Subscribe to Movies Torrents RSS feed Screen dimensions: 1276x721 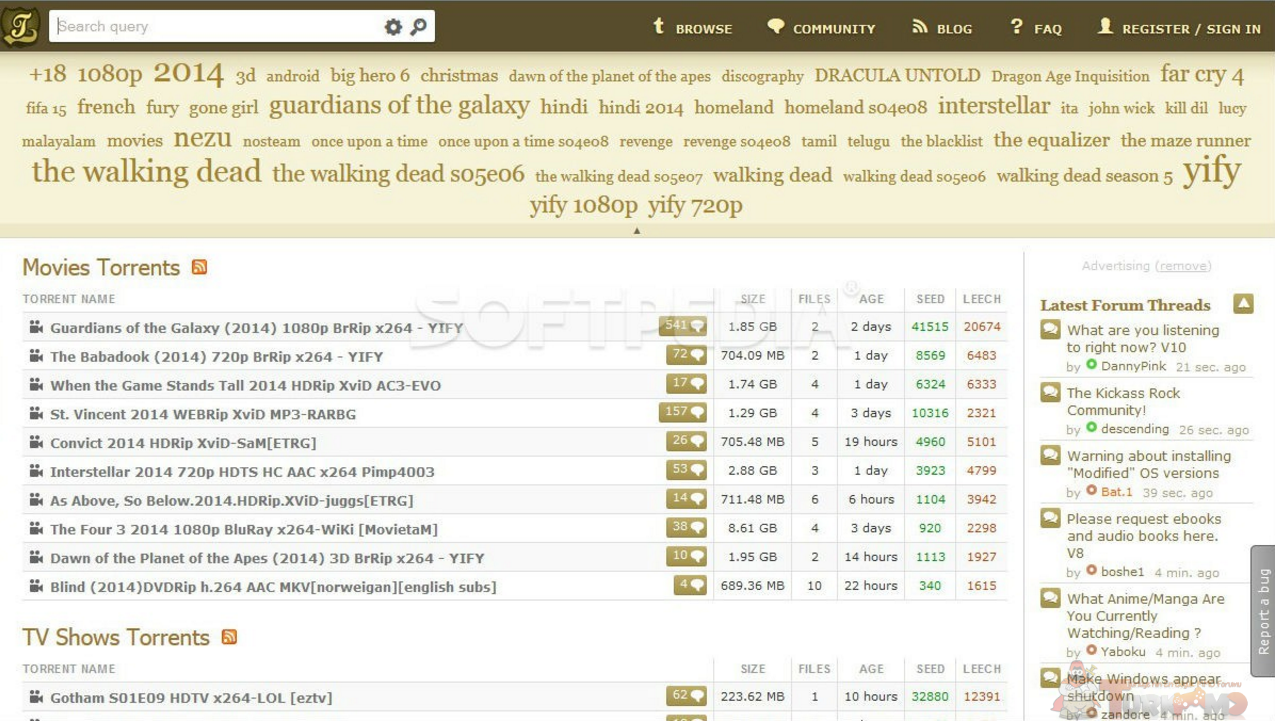tap(200, 267)
